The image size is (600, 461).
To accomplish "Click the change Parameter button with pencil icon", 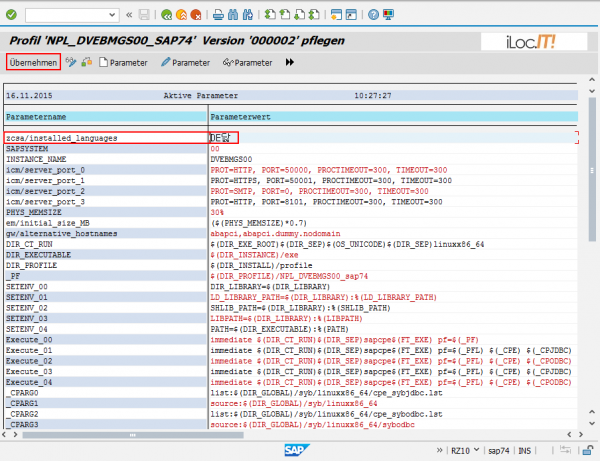I will 184,62.
